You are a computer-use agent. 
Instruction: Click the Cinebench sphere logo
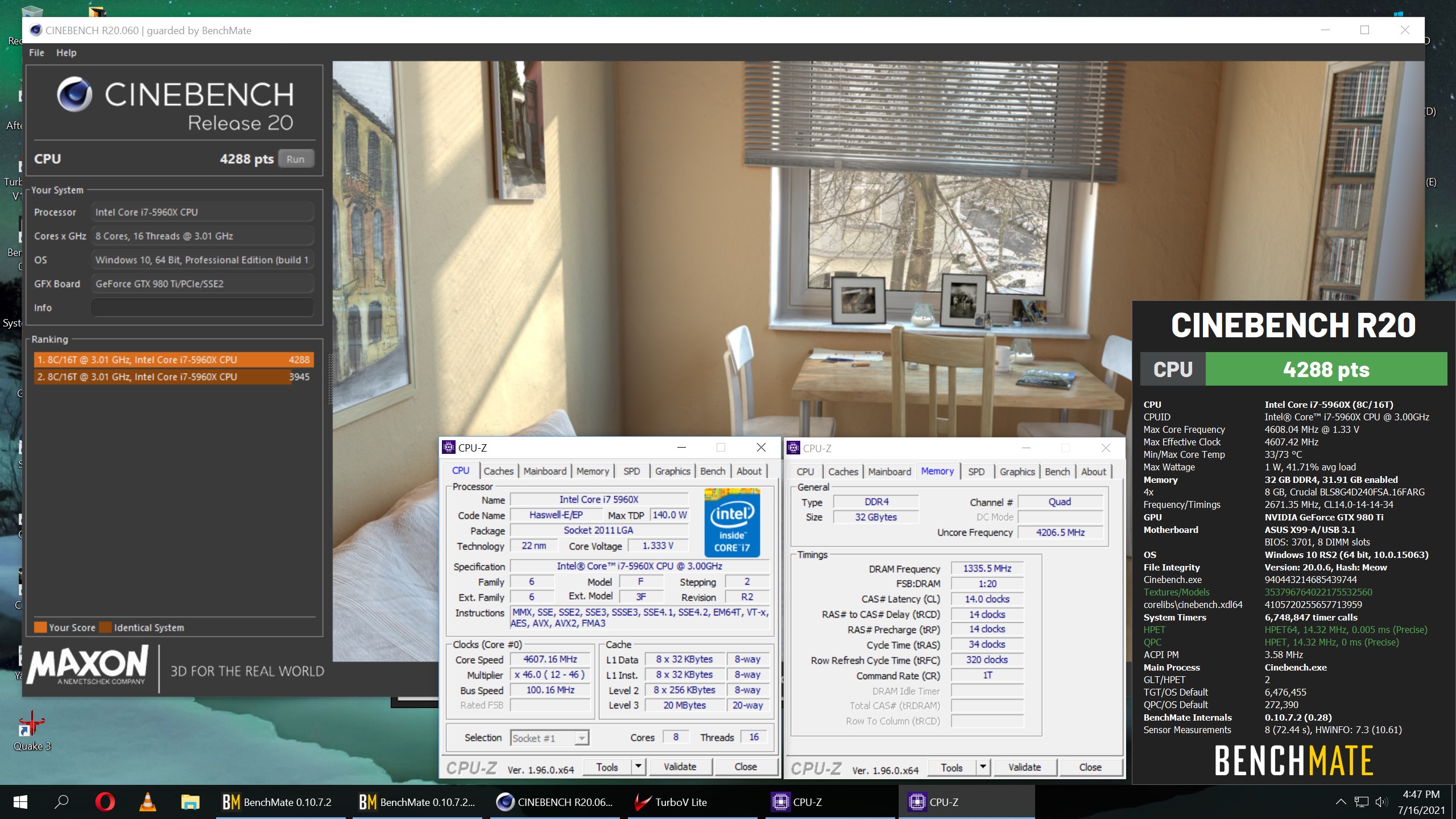[x=75, y=94]
